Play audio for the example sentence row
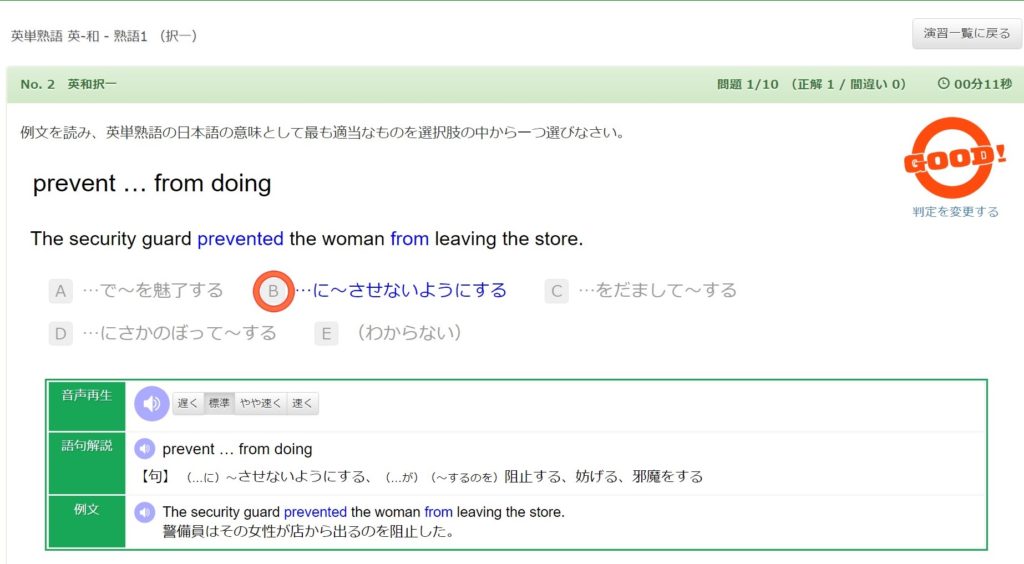The image size is (1024, 564). click(x=144, y=512)
